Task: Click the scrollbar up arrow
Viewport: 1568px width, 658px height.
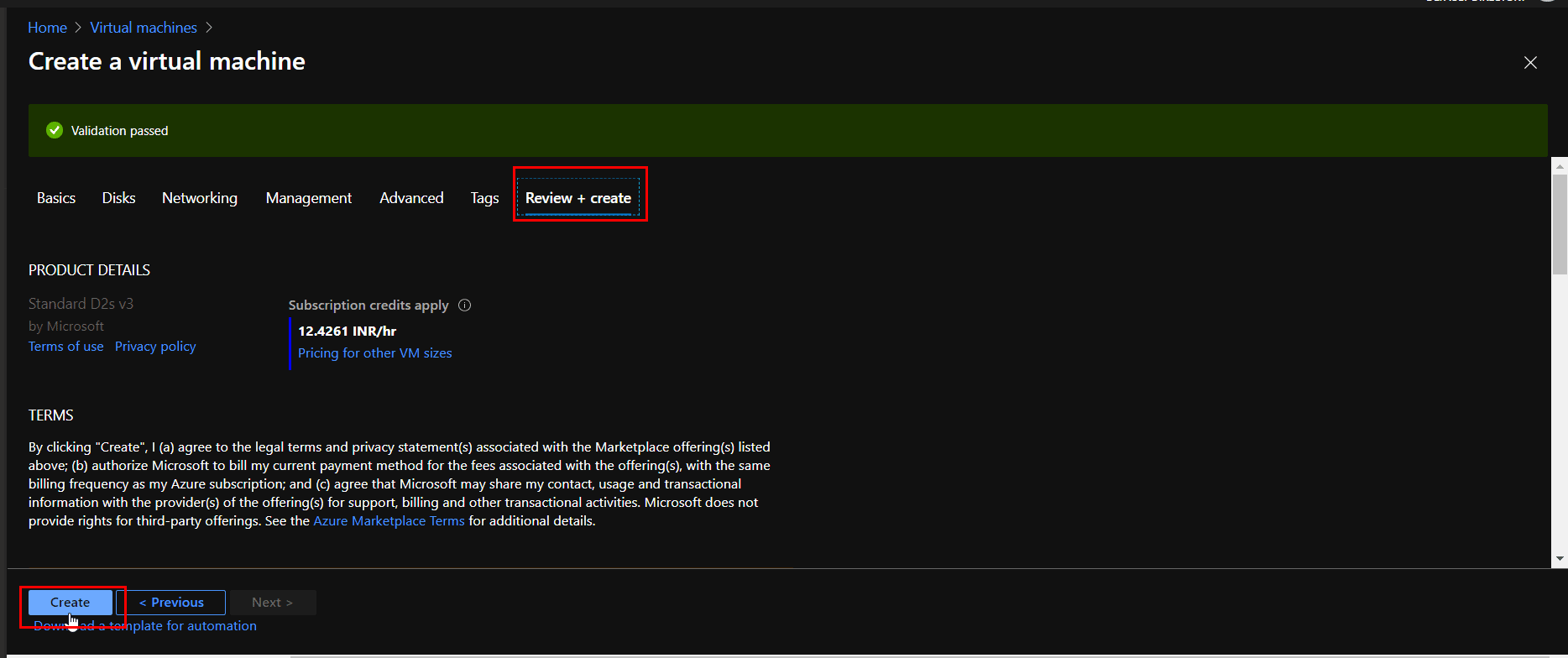Action: [1560, 166]
